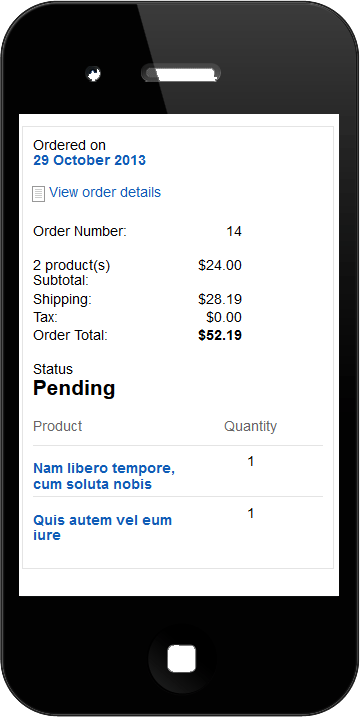Click the Pending status text

[x=74, y=388]
